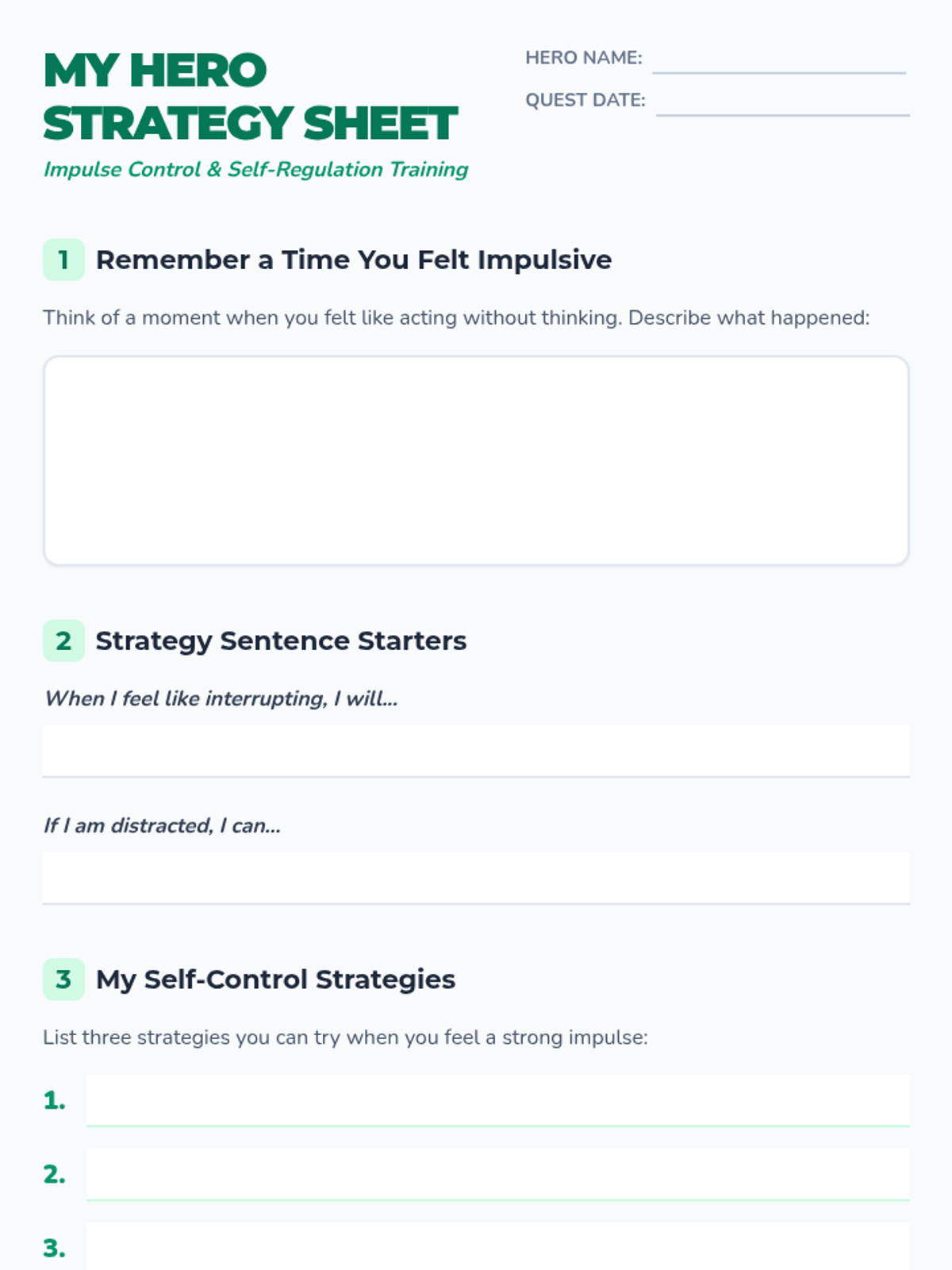Click the answer field under distracted prompt
The height and width of the screenshot is (1270, 952).
tap(476, 877)
